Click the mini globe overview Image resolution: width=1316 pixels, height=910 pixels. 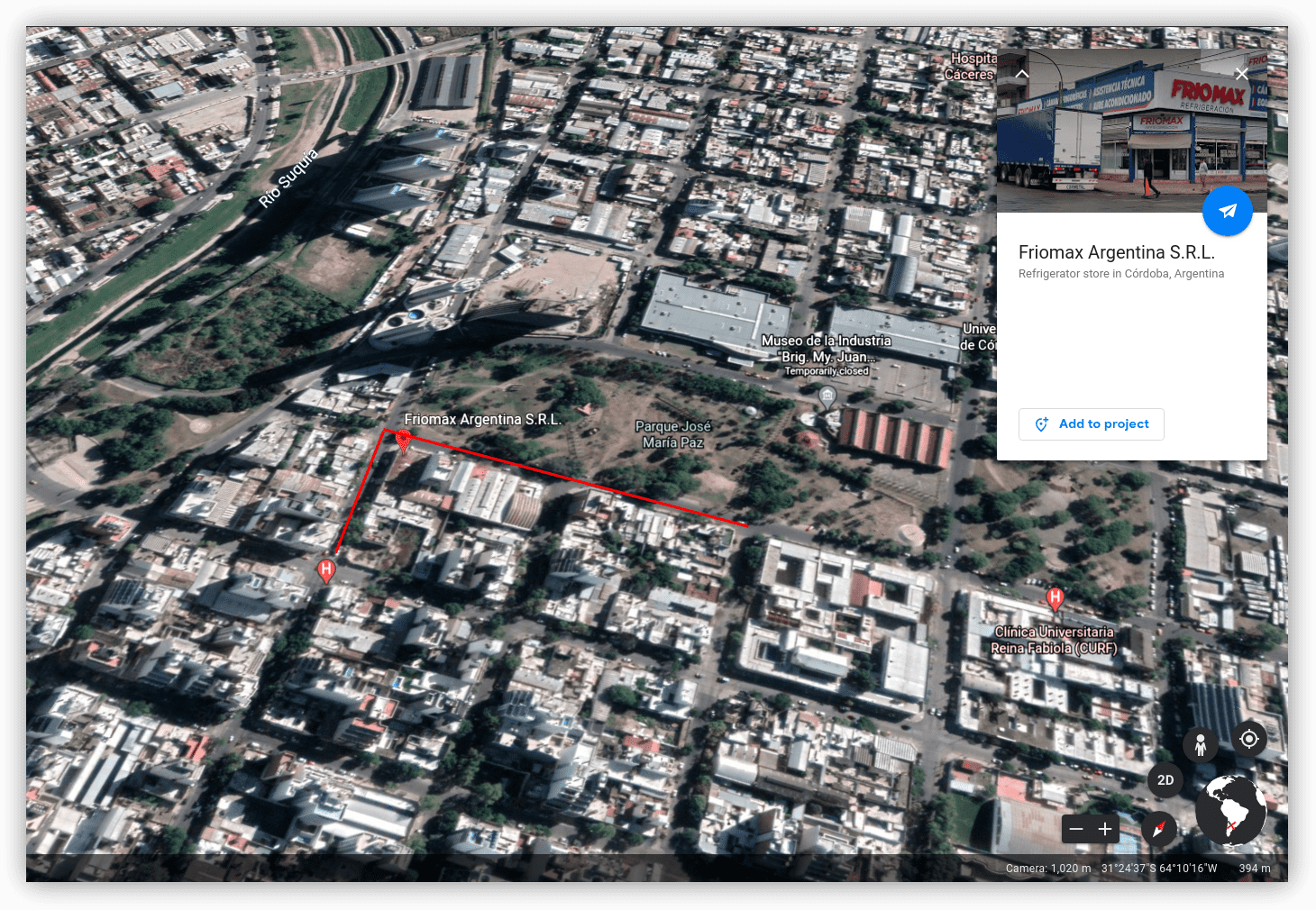click(1231, 809)
